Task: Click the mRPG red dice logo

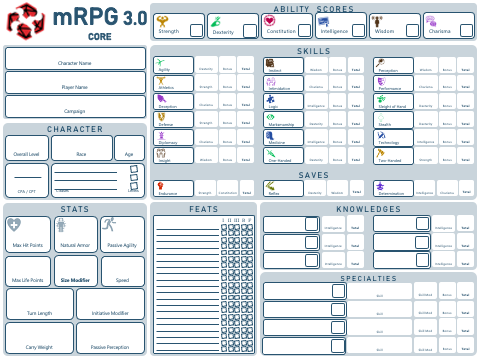Action: 26,21
